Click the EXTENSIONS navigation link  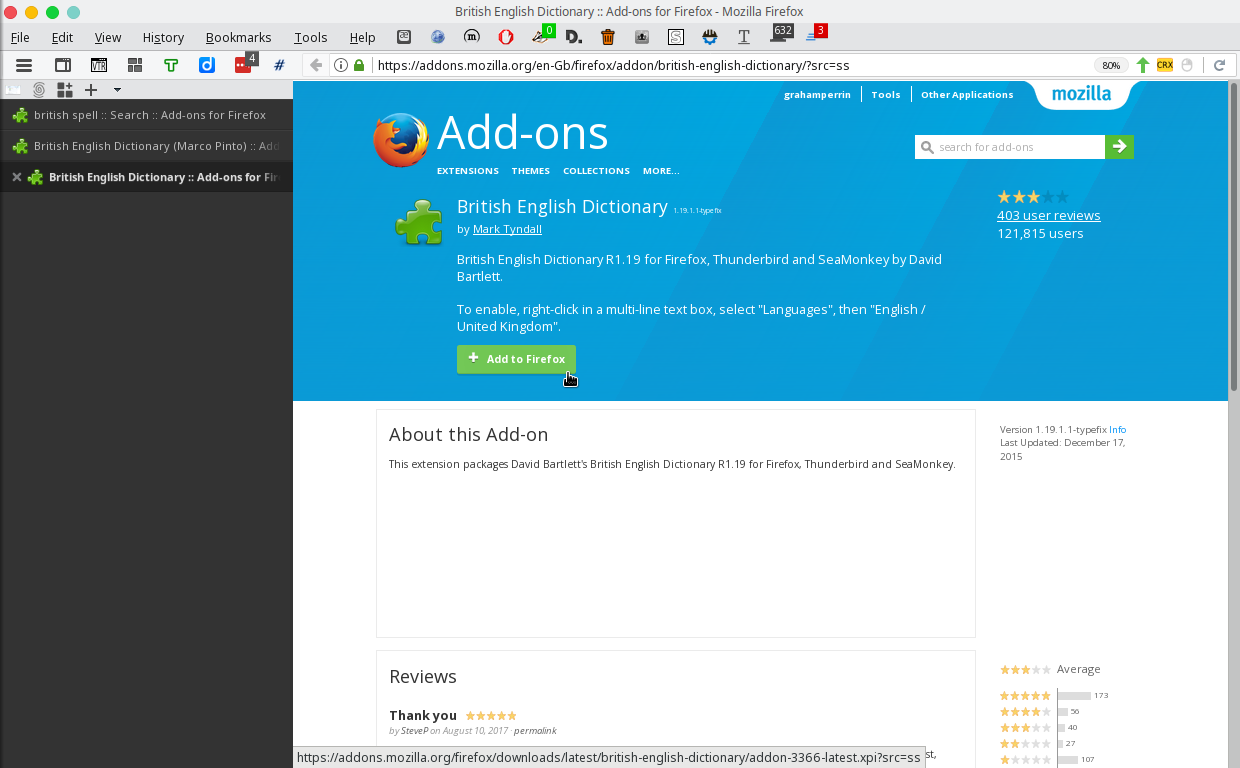coord(468,171)
